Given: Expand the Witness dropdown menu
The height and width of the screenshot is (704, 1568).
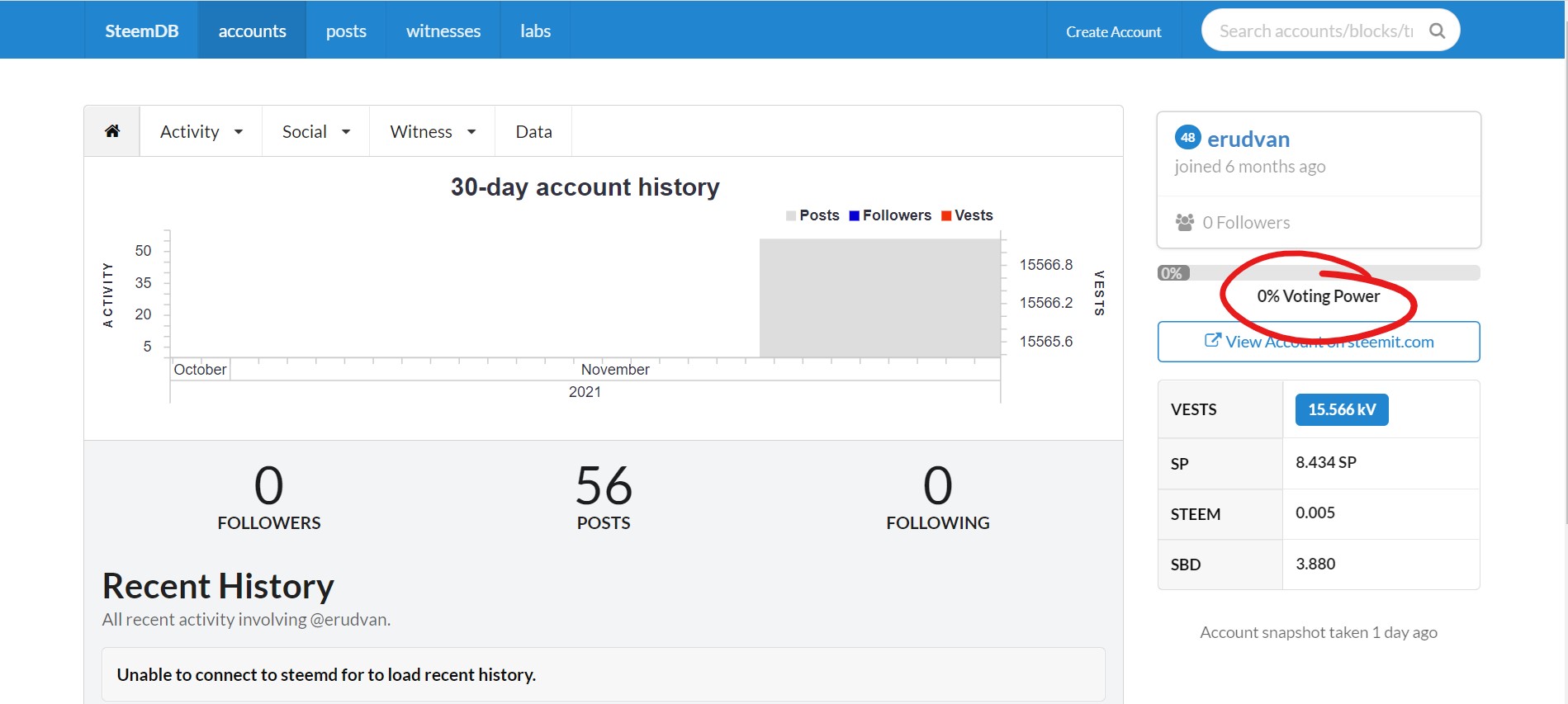Looking at the screenshot, I should click(432, 131).
